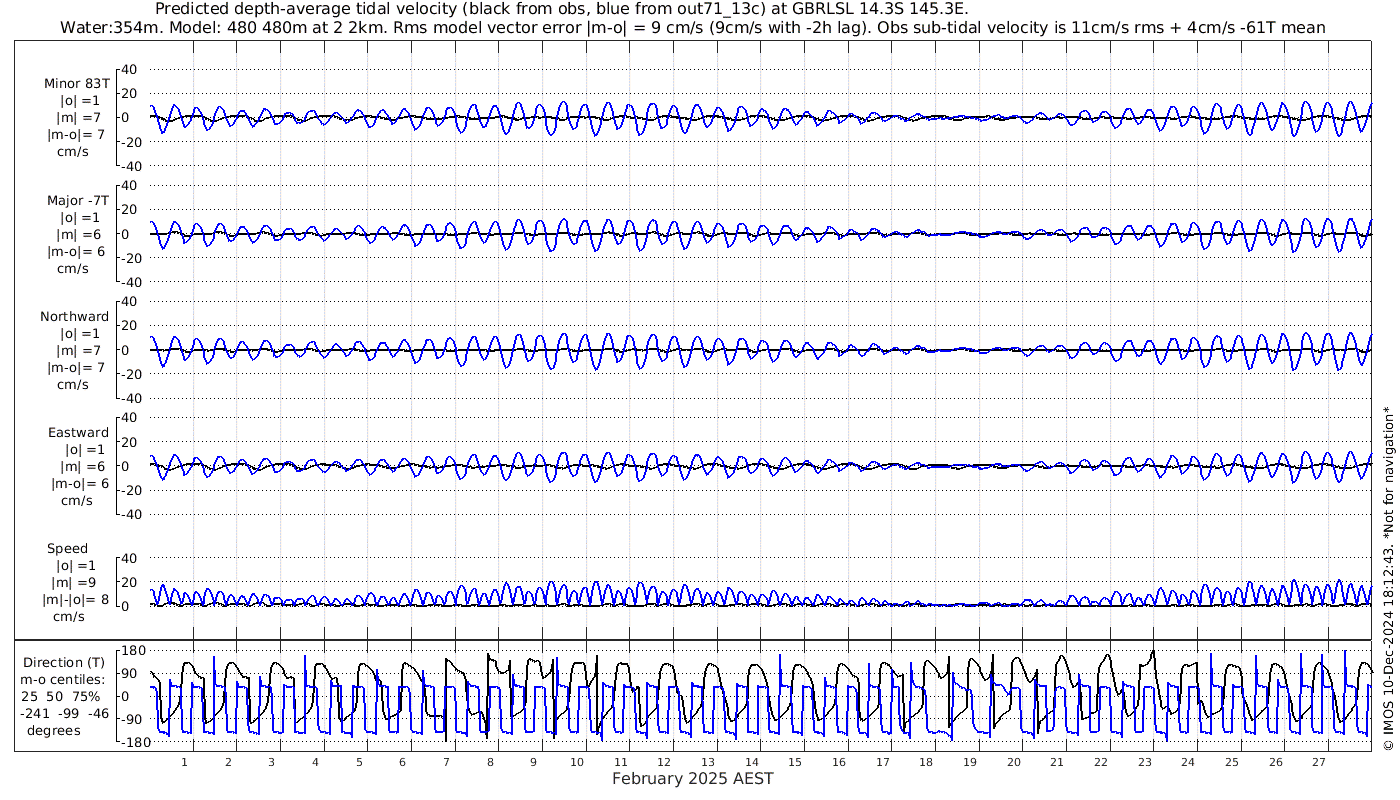The image size is (1400, 800).
Task: Click the chart title 'Predicted depth-average tidal velocity'
Action: click(x=304, y=9)
